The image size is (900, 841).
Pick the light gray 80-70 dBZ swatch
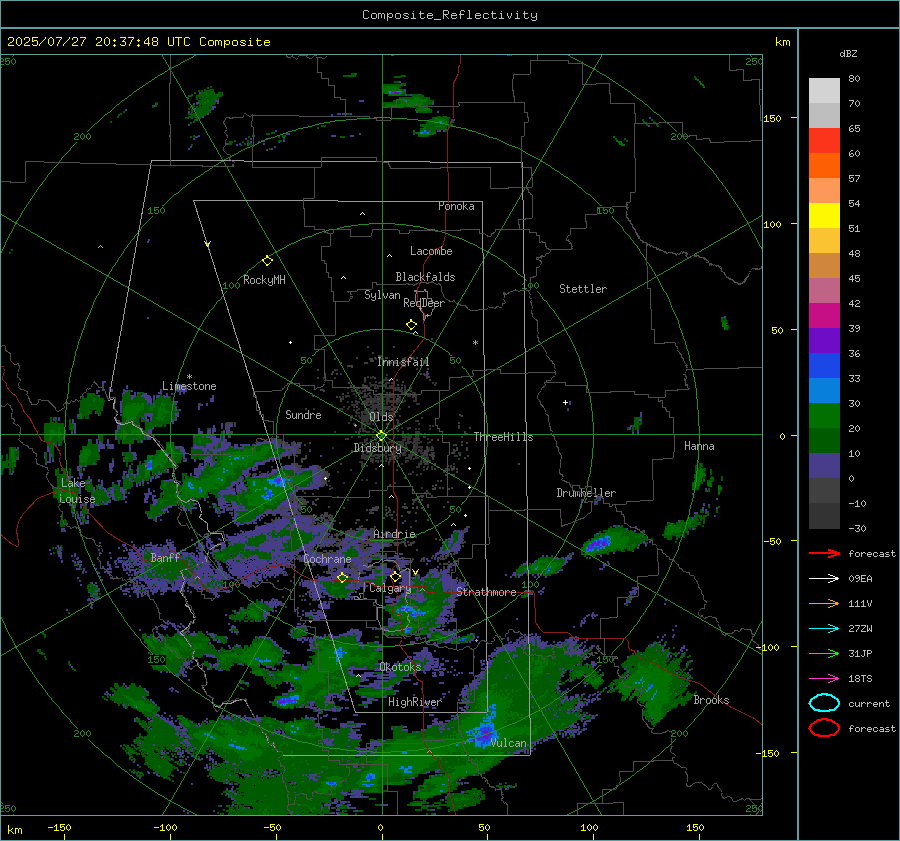coord(824,91)
